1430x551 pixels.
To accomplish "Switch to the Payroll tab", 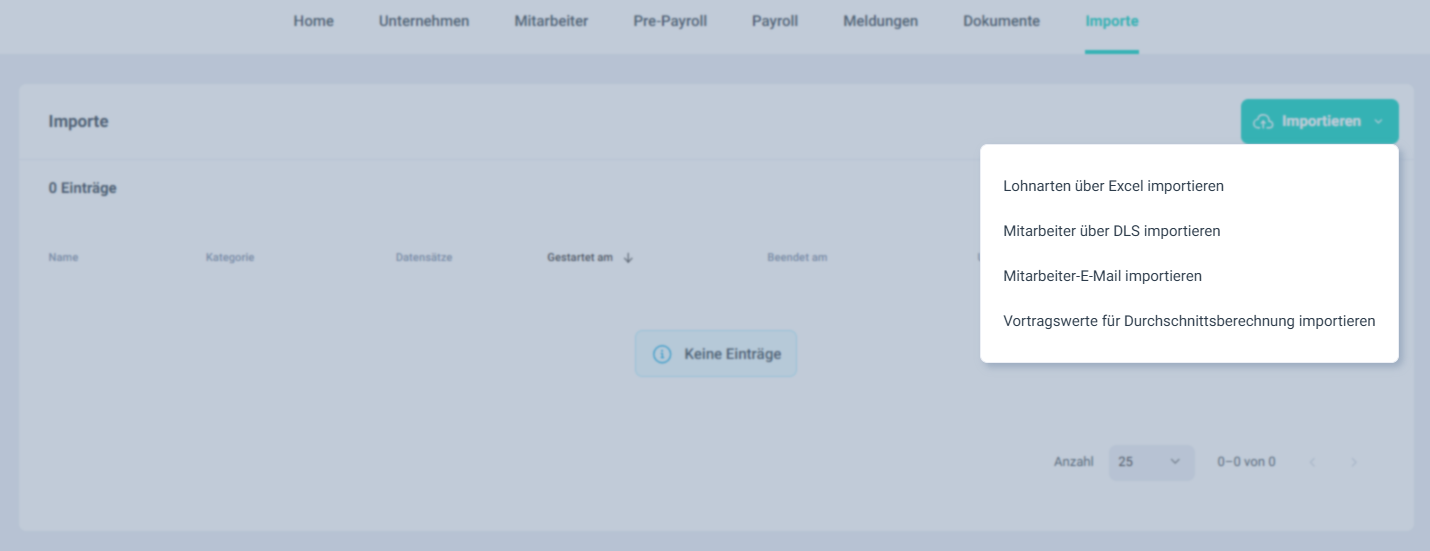I will (x=775, y=21).
